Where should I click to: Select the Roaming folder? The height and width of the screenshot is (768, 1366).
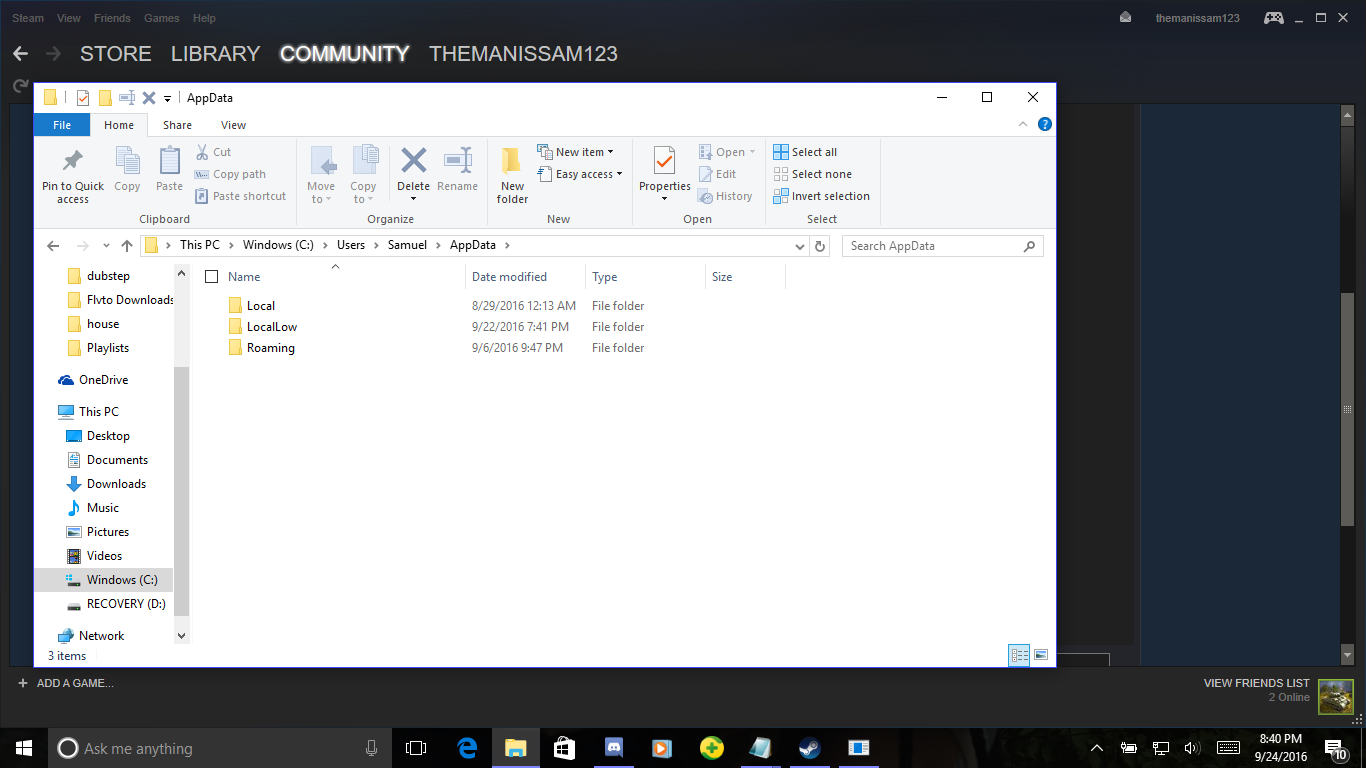coord(271,348)
